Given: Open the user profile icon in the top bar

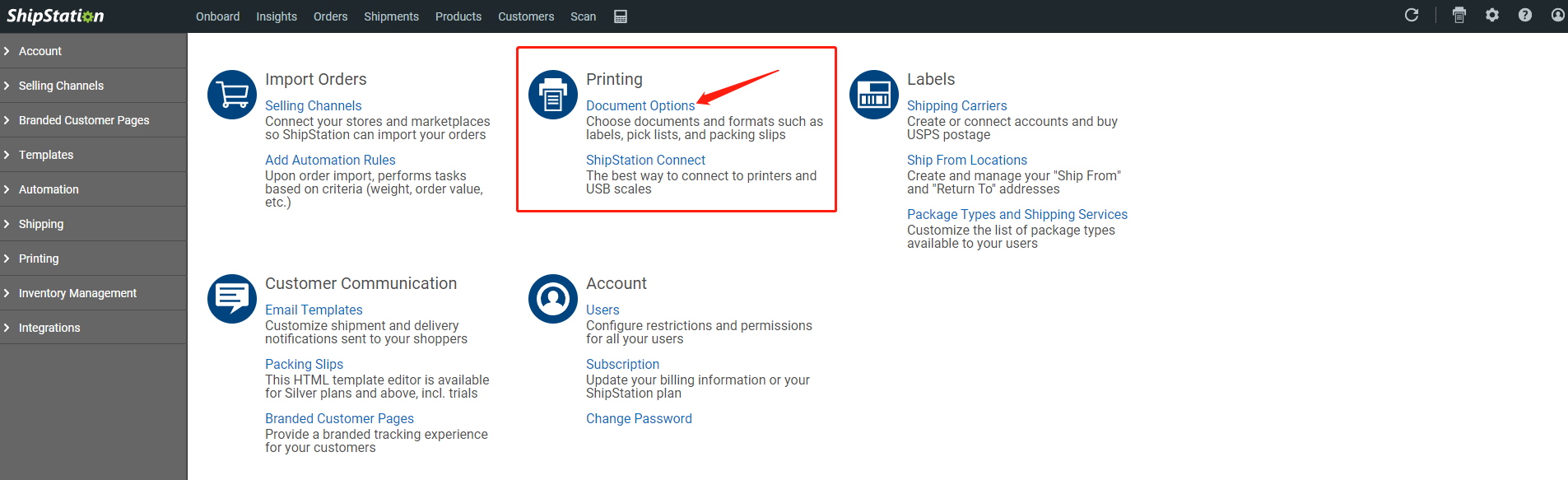Looking at the screenshot, I should point(1557,16).
